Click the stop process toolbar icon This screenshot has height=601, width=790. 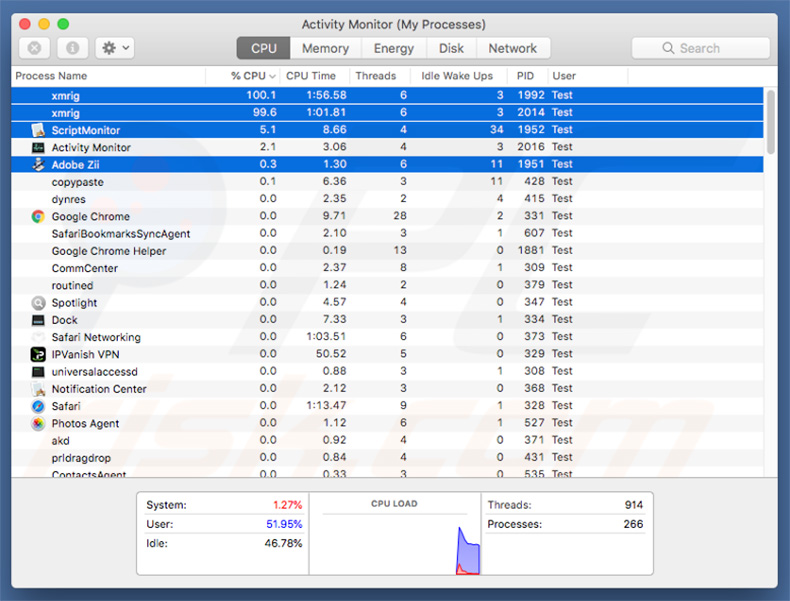34,48
